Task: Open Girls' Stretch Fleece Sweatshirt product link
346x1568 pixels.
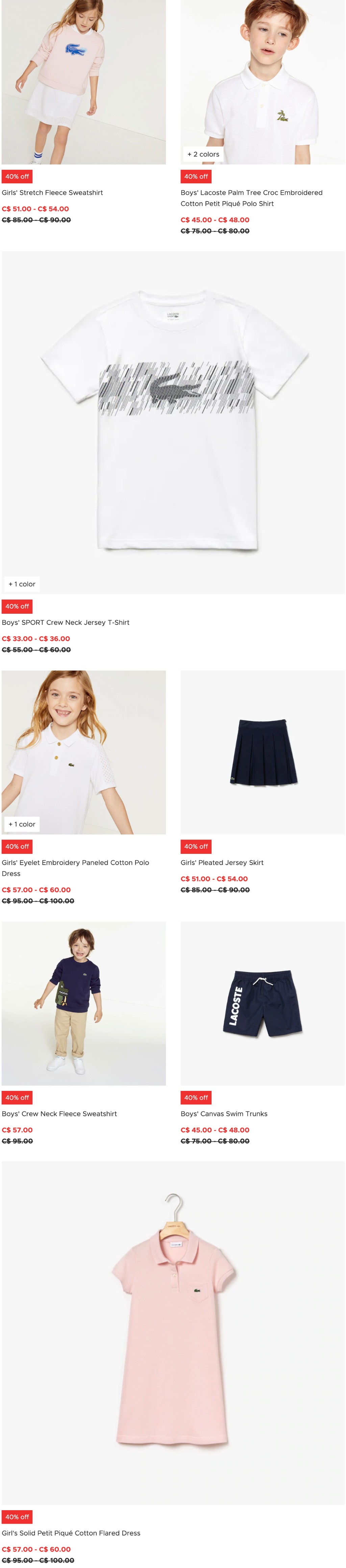Action: click(52, 193)
